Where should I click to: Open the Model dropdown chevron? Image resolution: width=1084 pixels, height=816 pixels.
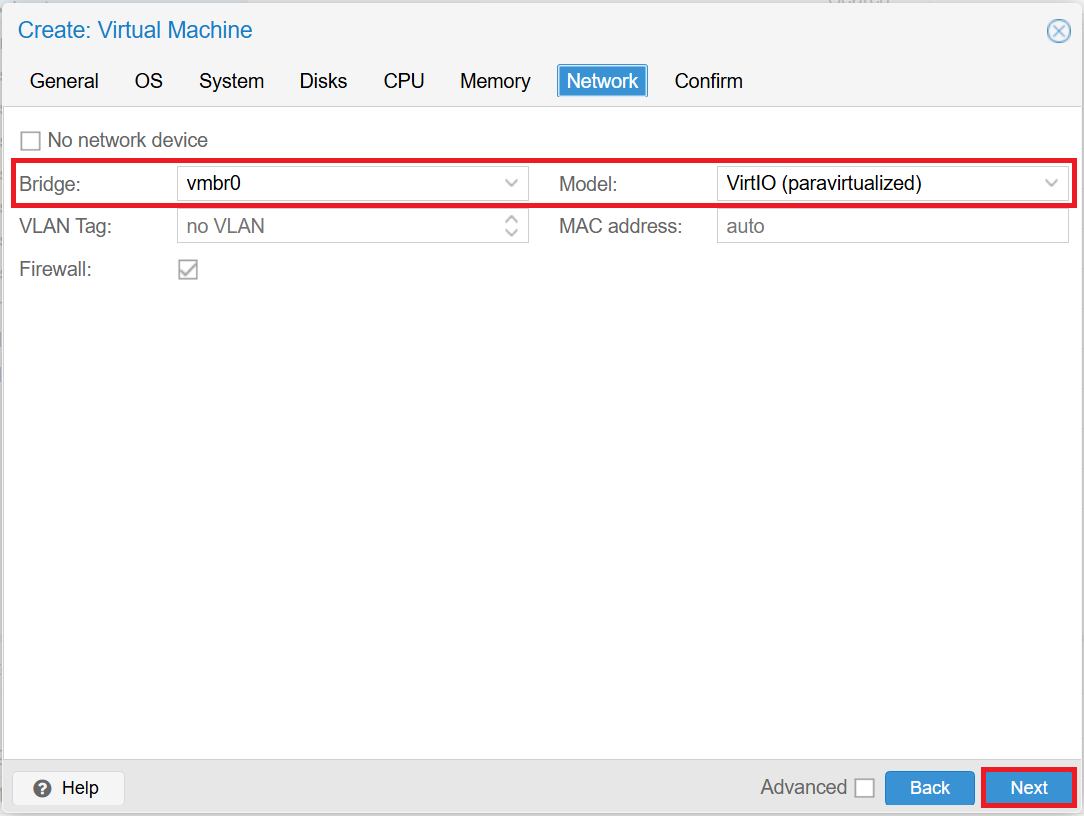pyautogui.click(x=1051, y=184)
